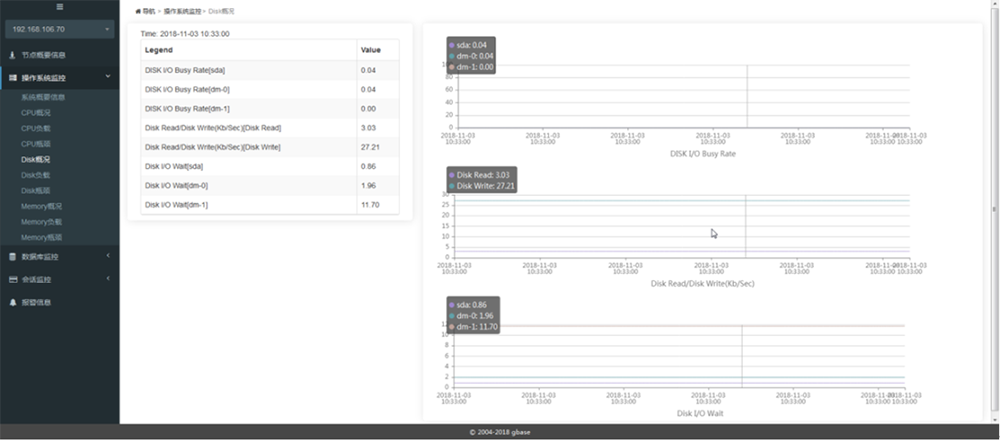Click the Disk Write: 27.21 tooltip entry

click(x=482, y=186)
